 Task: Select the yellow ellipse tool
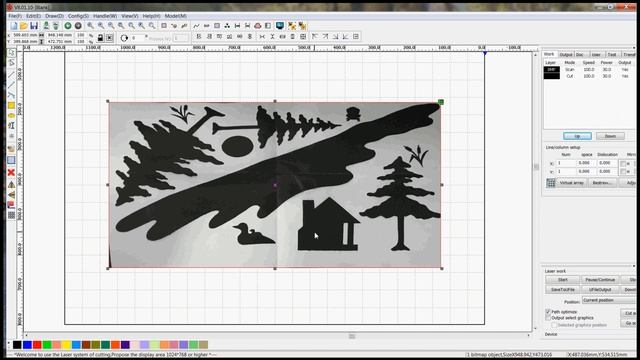[11, 116]
